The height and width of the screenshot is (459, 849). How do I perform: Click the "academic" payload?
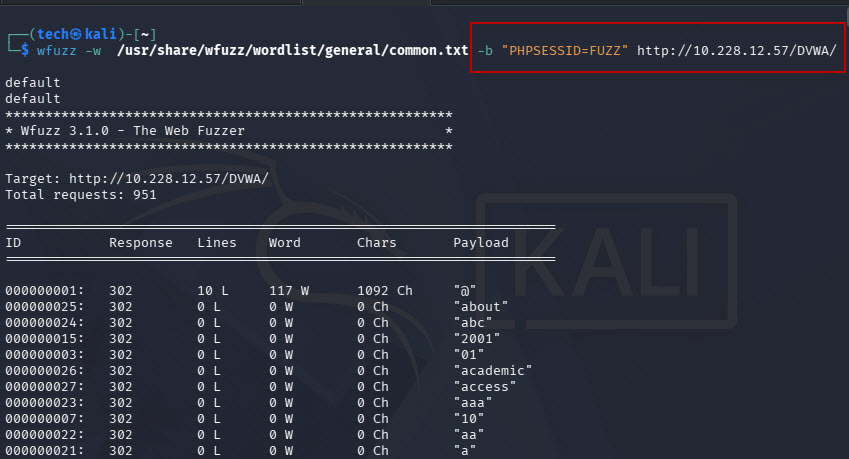[493, 371]
